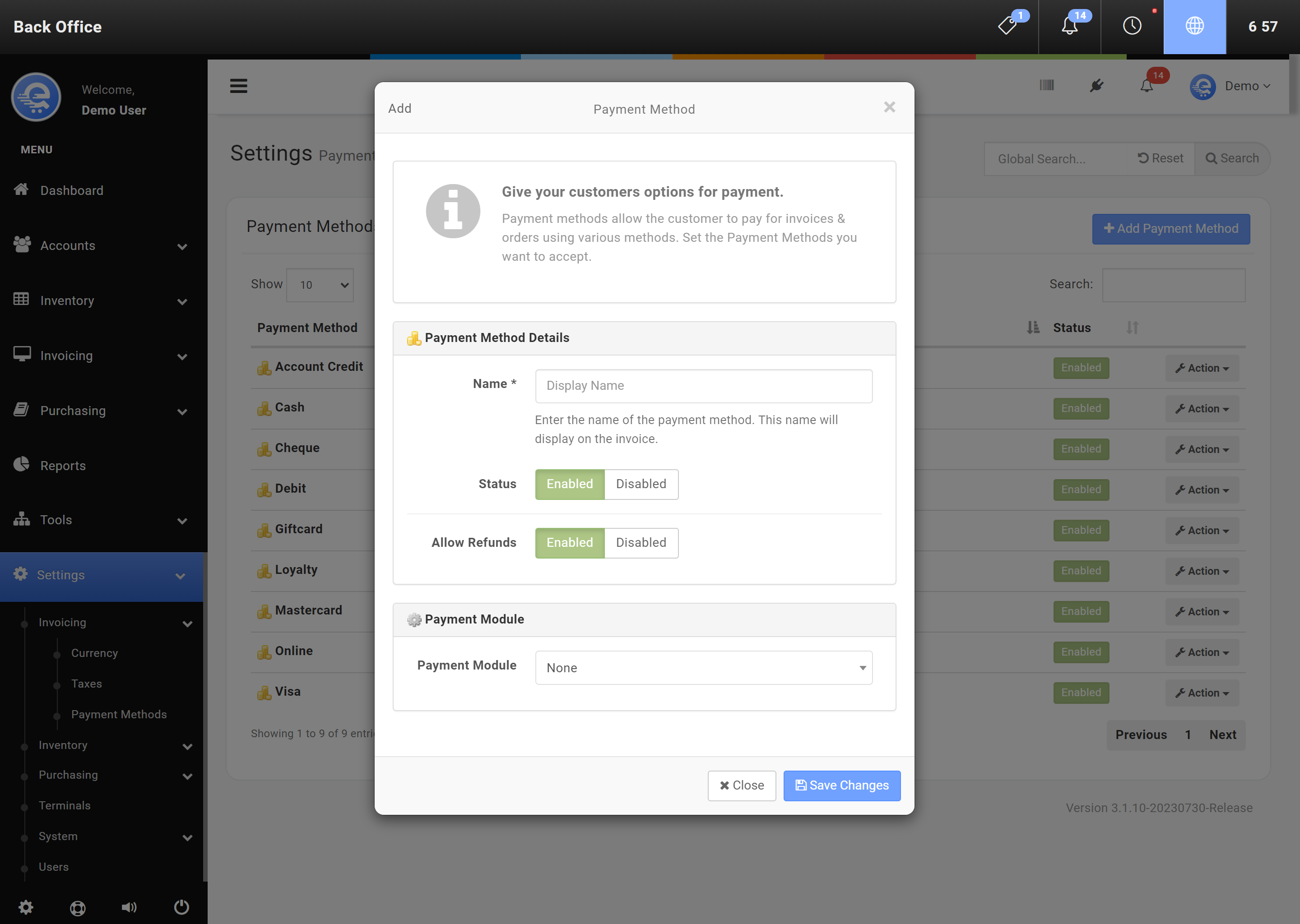Image resolution: width=1300 pixels, height=924 pixels.
Task: Click the price tag icon in top bar
Action: 1007,26
